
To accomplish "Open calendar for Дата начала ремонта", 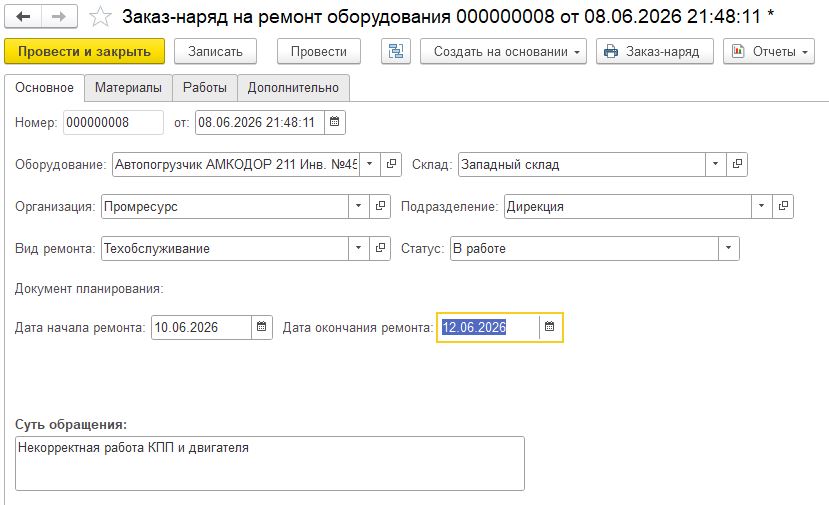I will coord(262,327).
